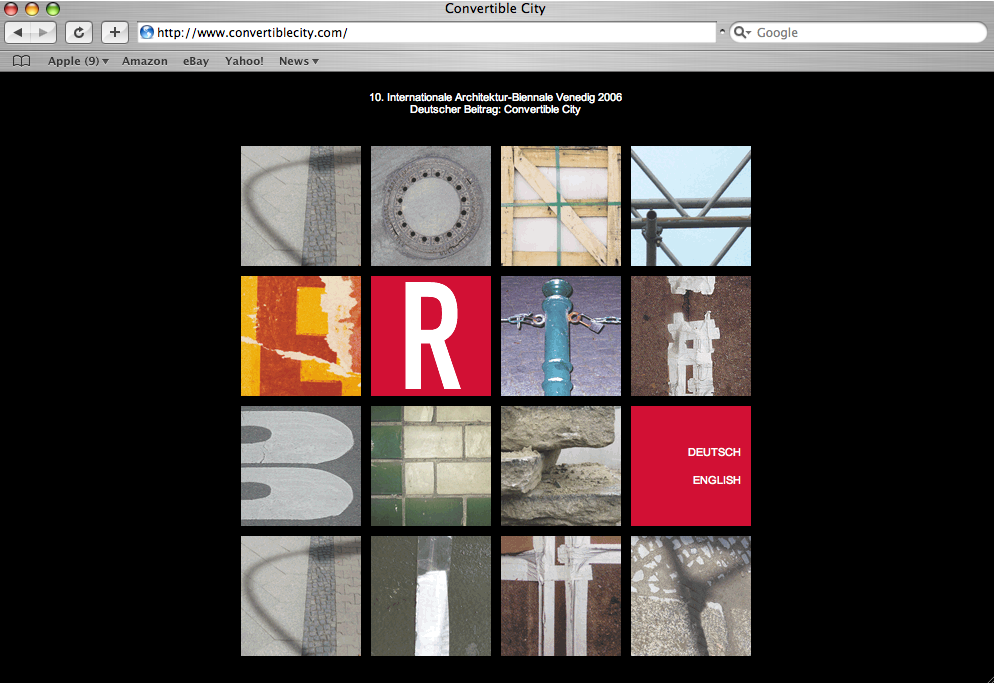Image resolution: width=994 pixels, height=683 pixels.
Task: Choose the ENGLISH language link
Action: point(716,480)
